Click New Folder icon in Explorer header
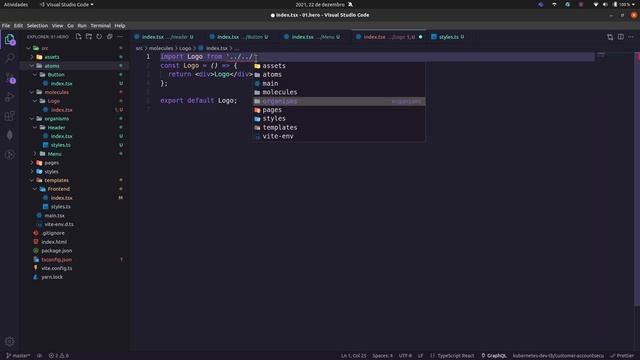This screenshot has width=640, height=360. coord(89,37)
